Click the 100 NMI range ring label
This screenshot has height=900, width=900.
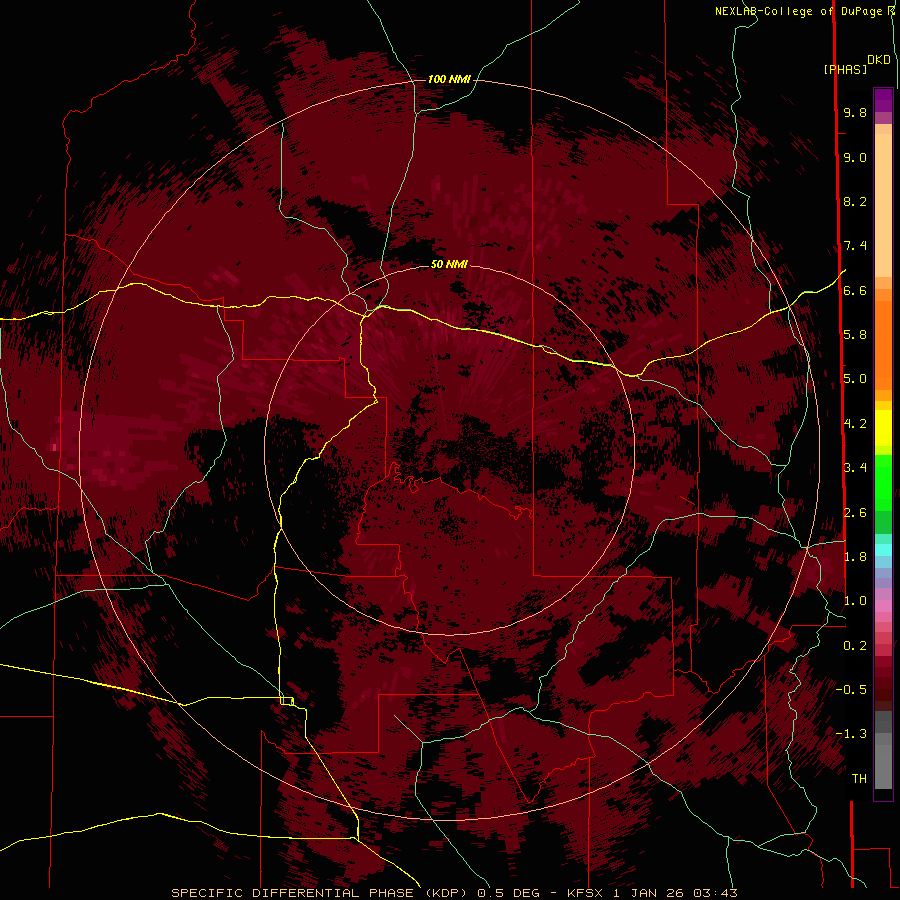[x=449, y=79]
